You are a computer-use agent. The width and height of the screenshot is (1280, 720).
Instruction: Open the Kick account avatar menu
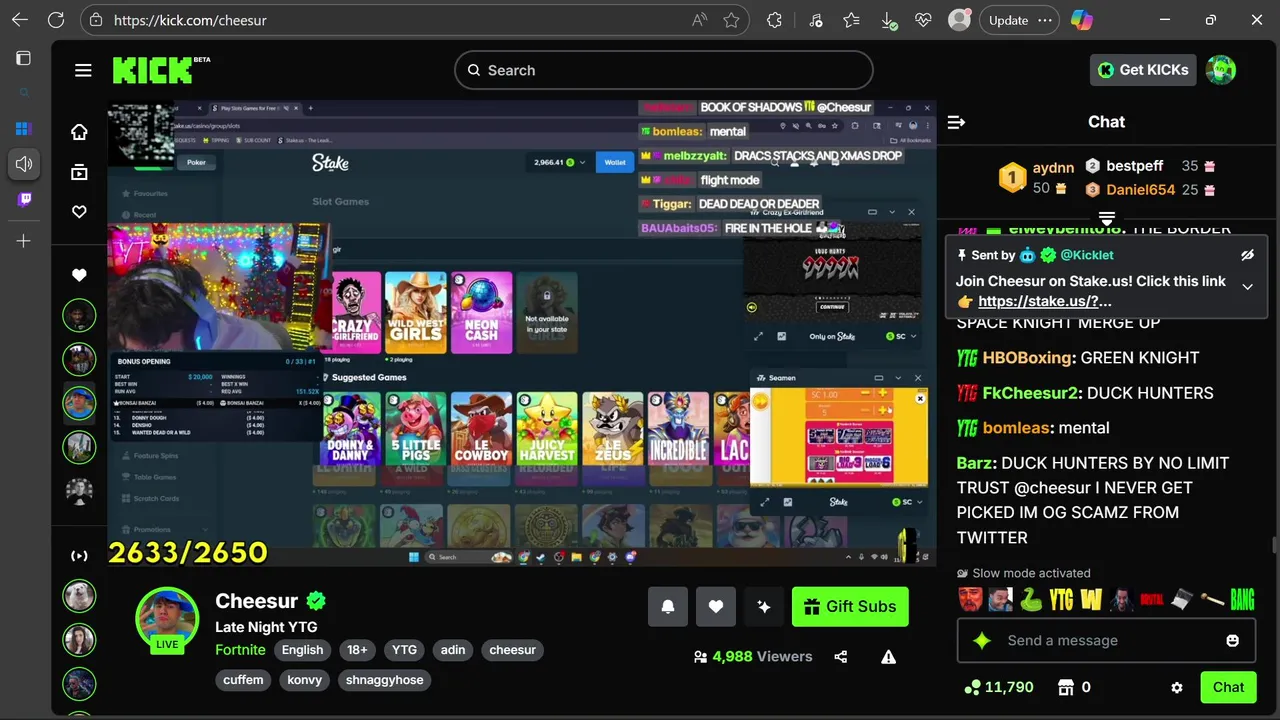click(1221, 70)
